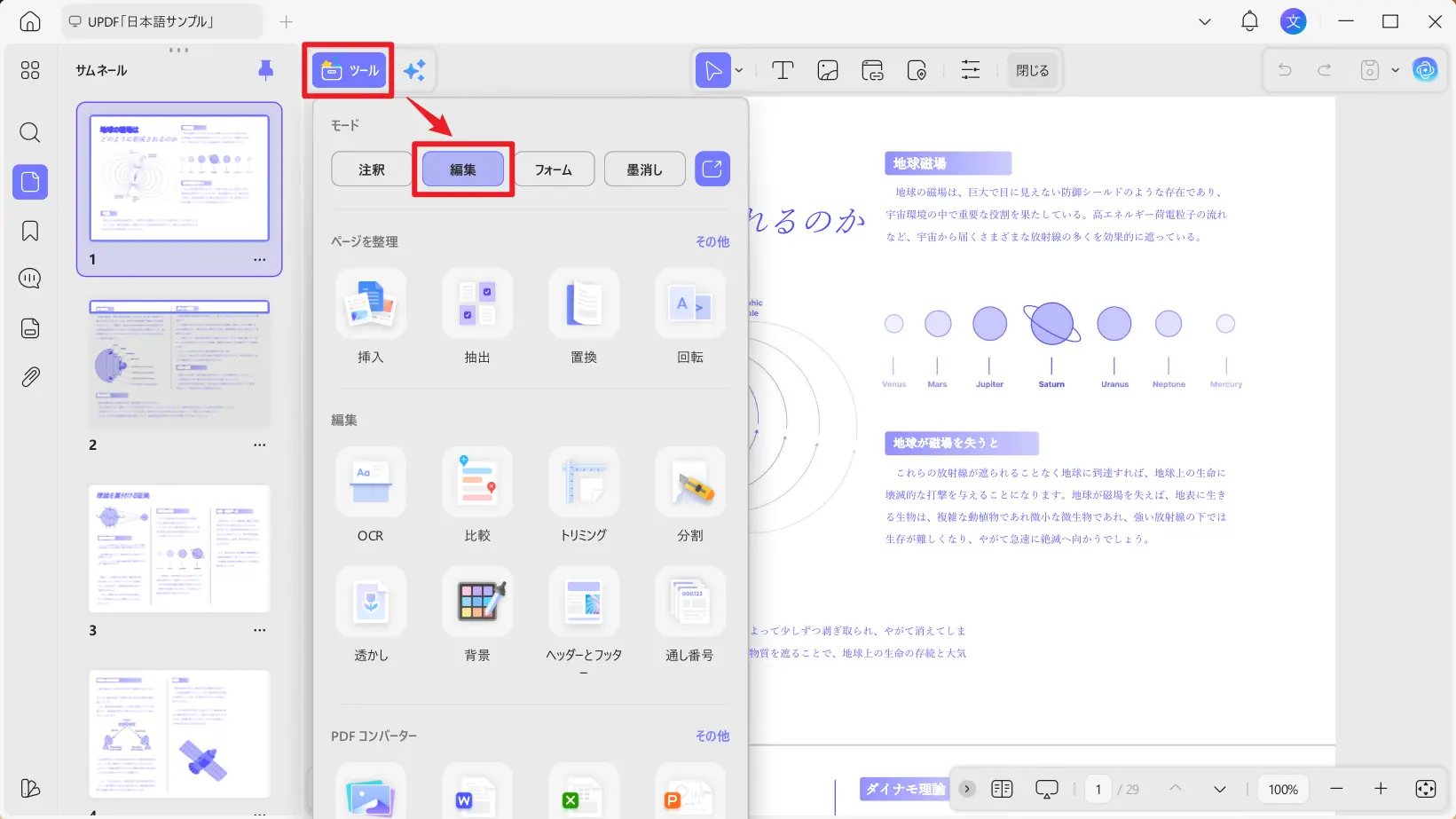Open options menu for page 2 thumbnail
The height and width of the screenshot is (819, 1456).
260,445
